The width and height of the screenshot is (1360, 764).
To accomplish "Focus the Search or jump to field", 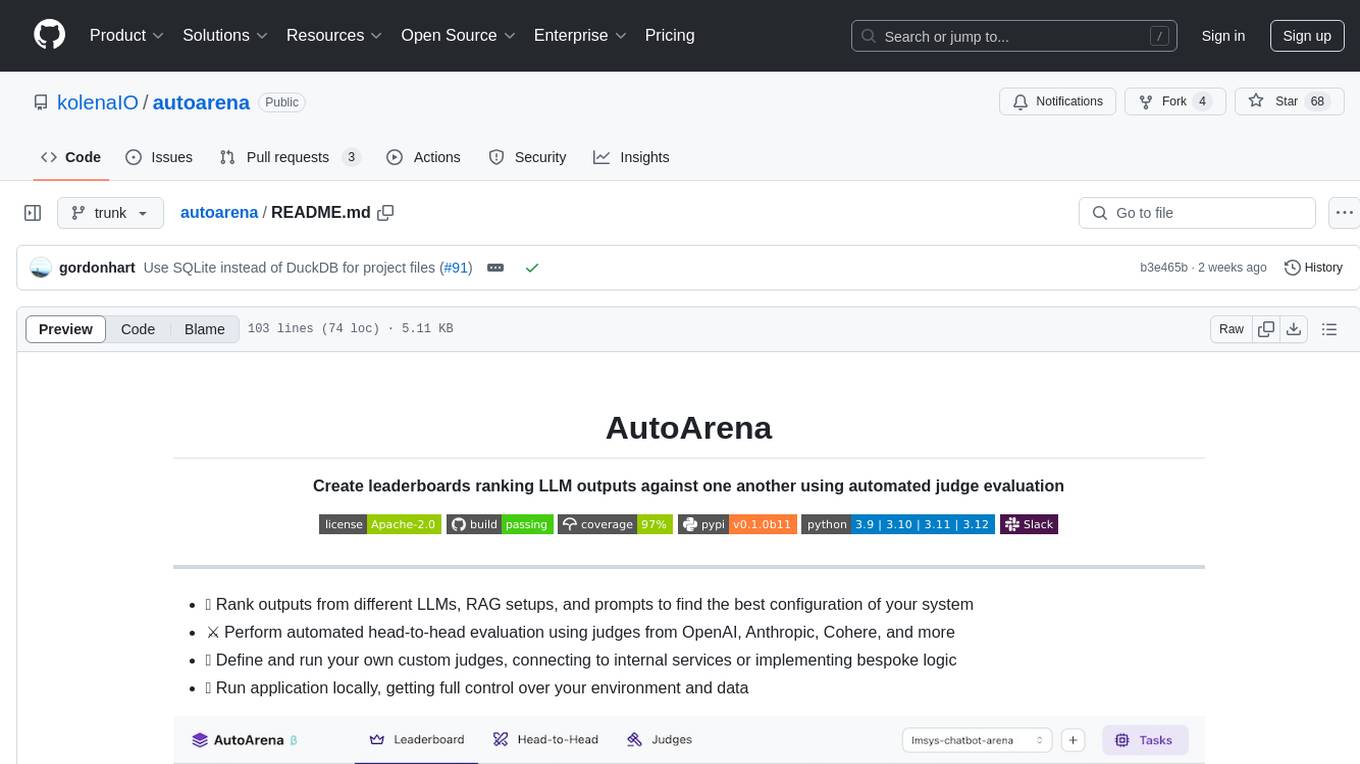I will (1016, 36).
